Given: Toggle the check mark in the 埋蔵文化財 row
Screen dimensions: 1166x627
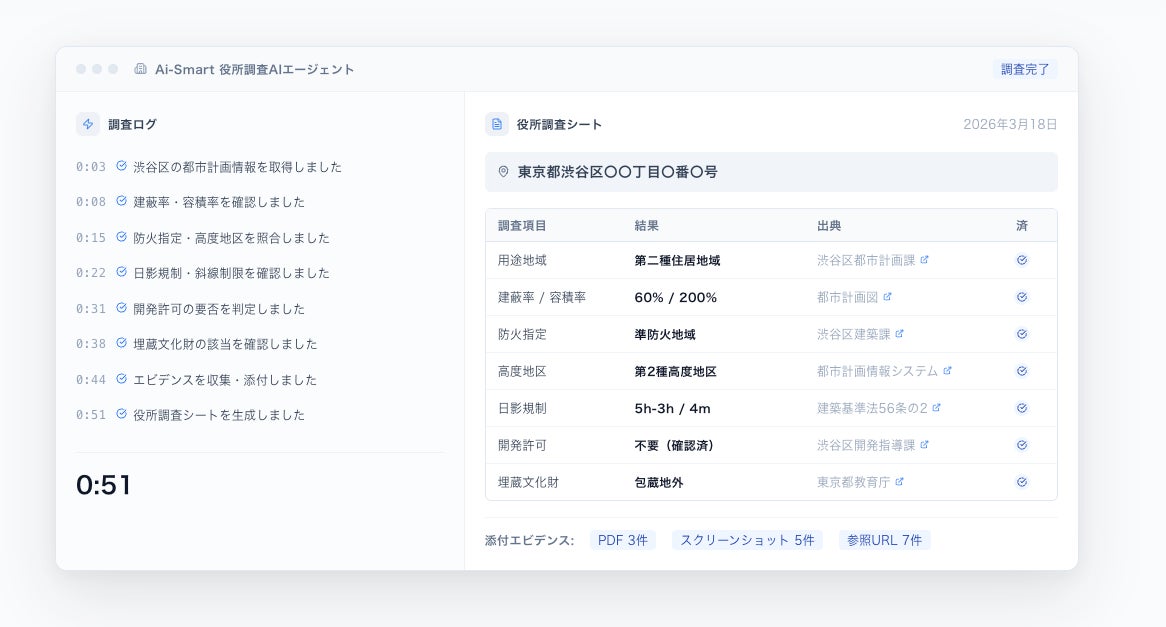Looking at the screenshot, I should pos(1022,482).
